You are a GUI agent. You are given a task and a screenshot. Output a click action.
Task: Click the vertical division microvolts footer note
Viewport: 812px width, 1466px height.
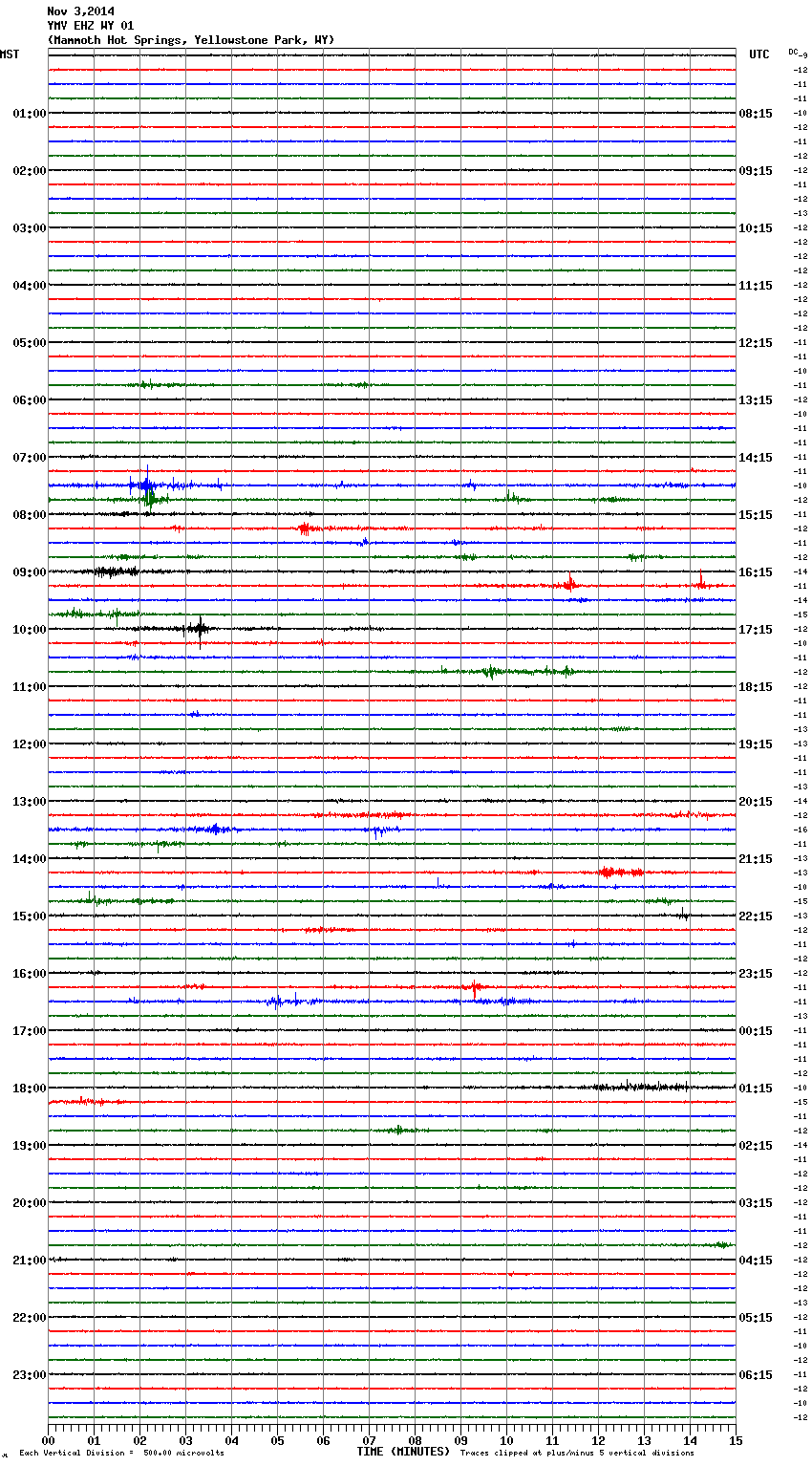coord(121,1454)
